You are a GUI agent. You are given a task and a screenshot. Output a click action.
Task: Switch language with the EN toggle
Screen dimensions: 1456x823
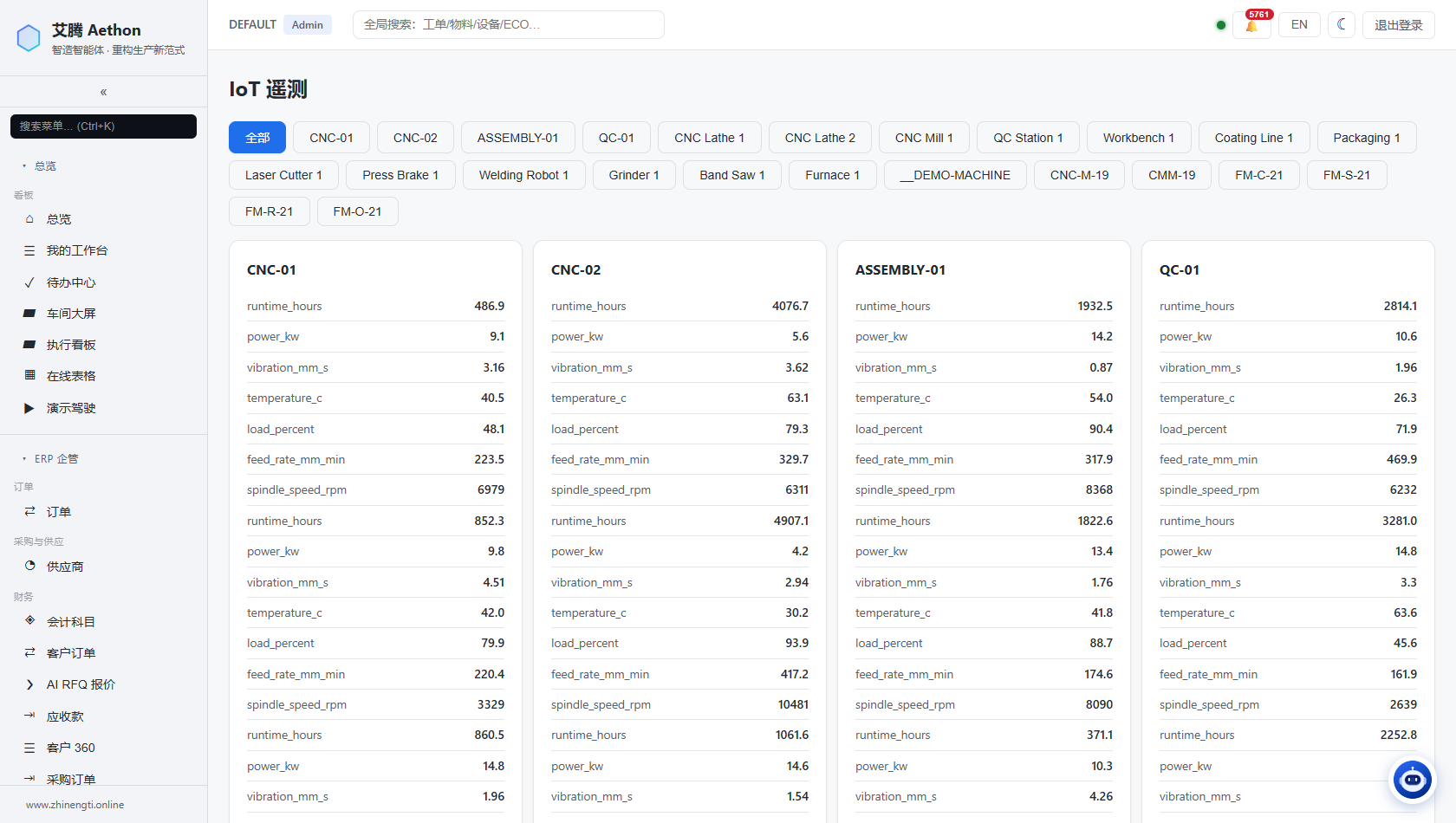tap(1299, 25)
